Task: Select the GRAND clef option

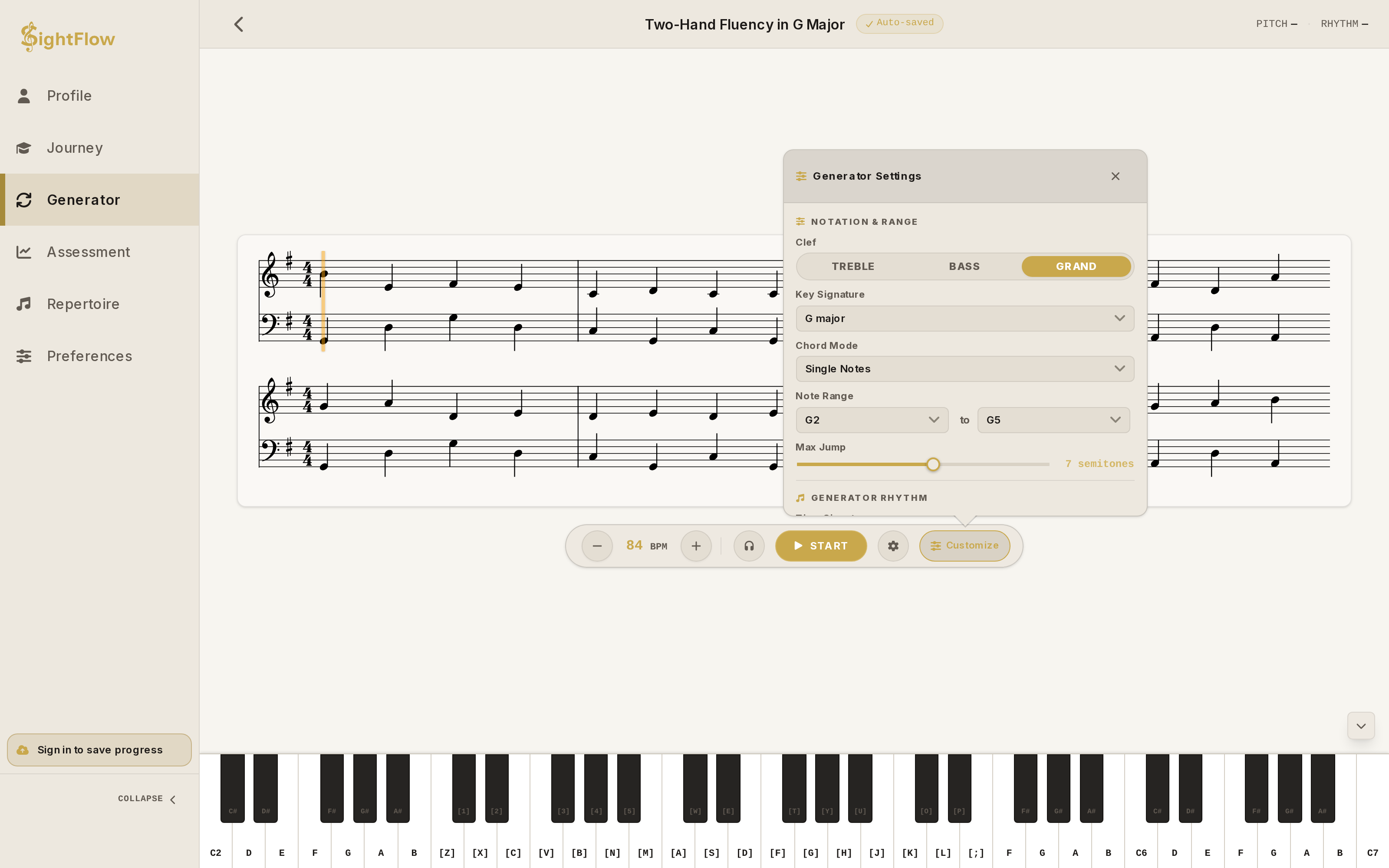Action: coord(1076,266)
